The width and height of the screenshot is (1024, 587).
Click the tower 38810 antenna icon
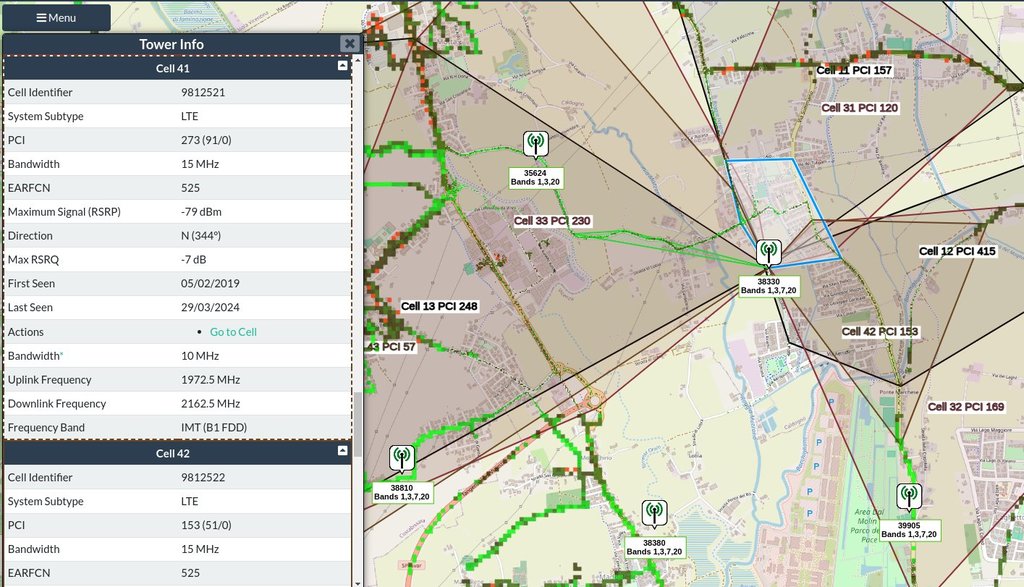[x=402, y=459]
